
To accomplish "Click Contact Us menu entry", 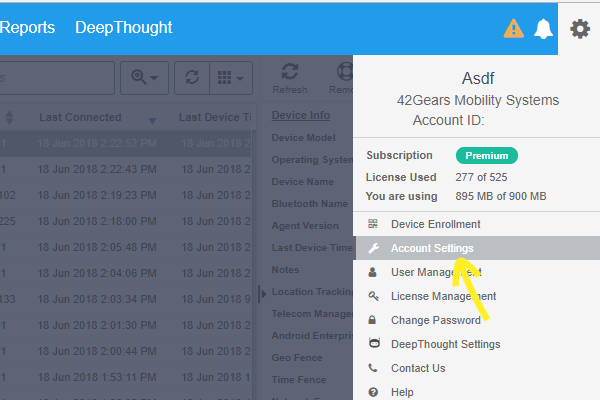I will [x=476, y=368].
